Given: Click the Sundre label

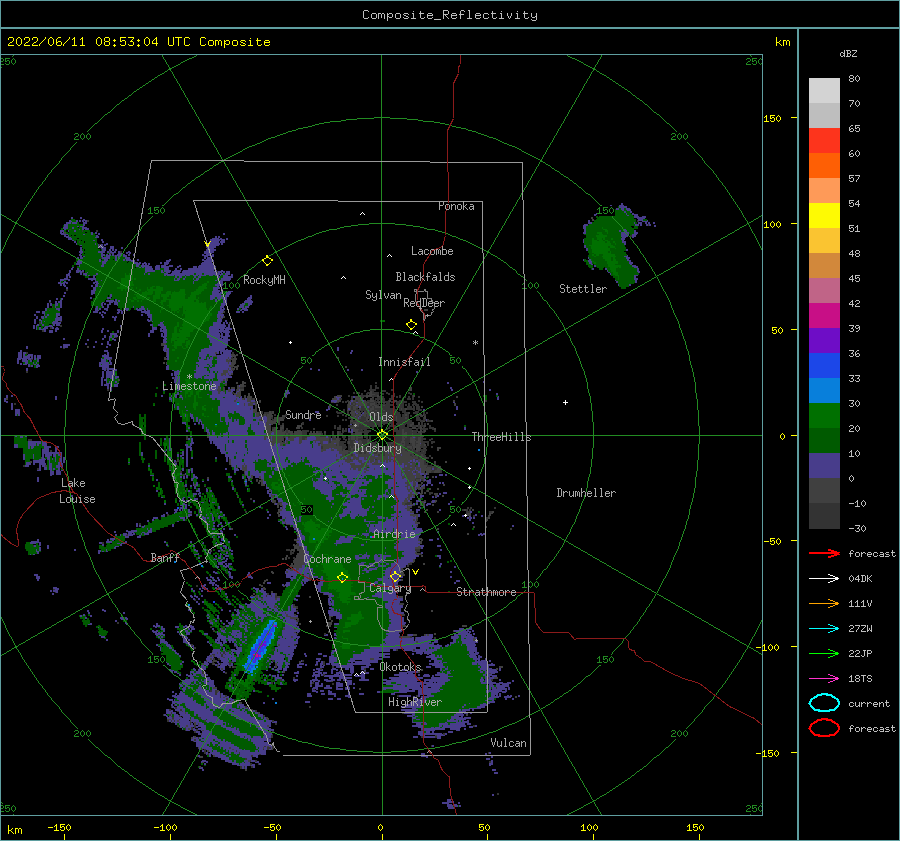Looking at the screenshot, I should coord(303,414).
